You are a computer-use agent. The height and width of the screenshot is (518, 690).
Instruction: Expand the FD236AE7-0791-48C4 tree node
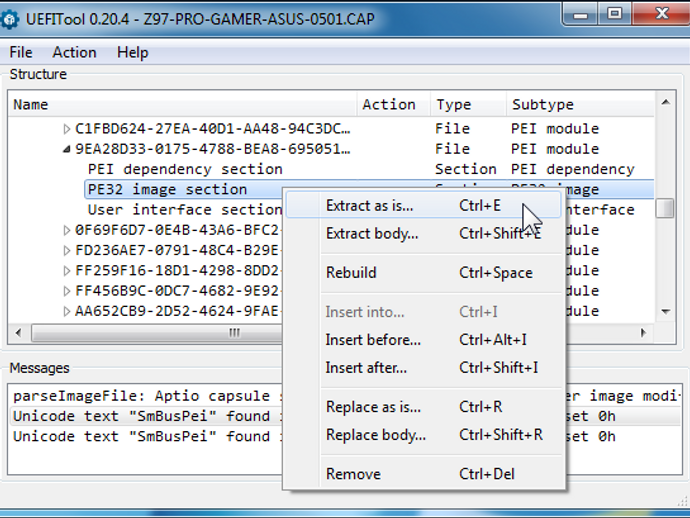(x=66, y=250)
